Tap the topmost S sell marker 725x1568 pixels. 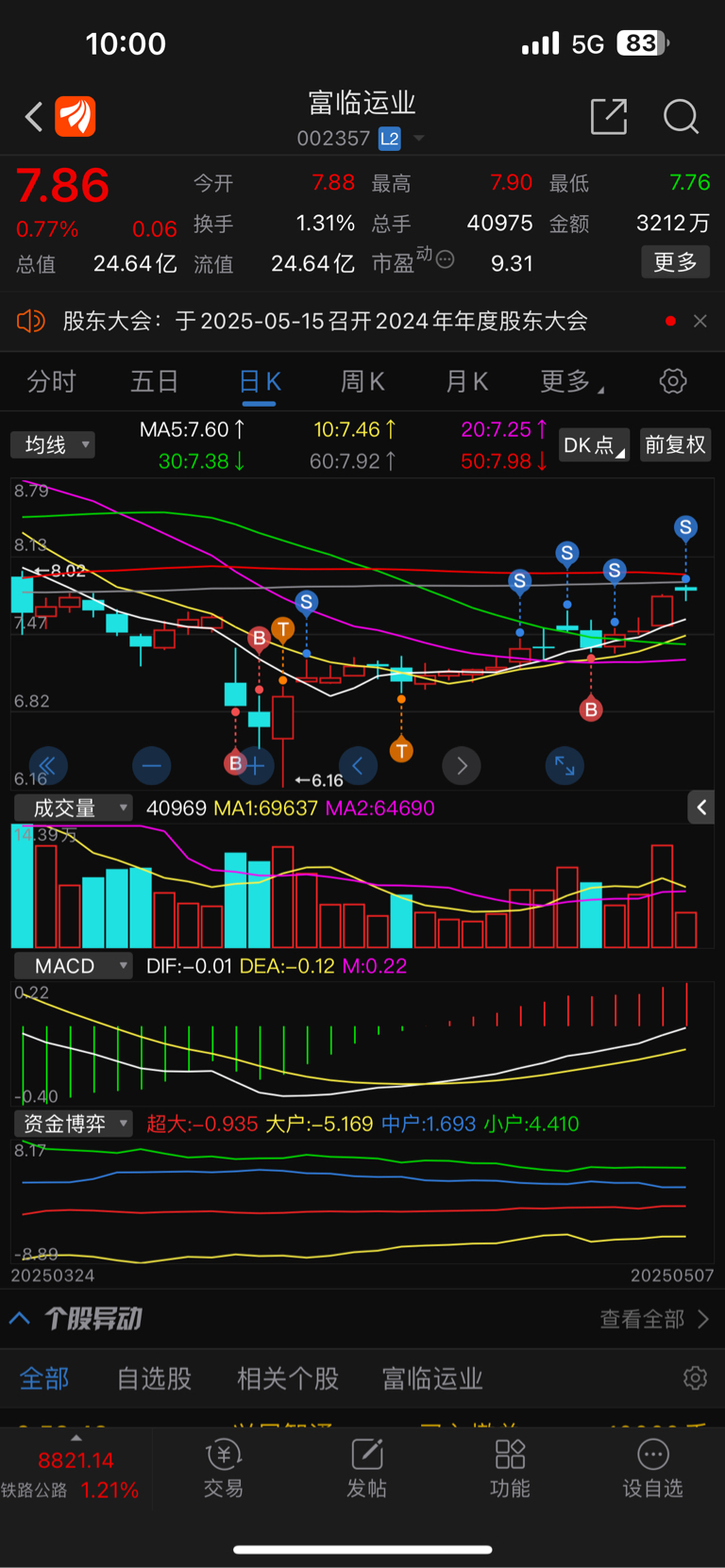[686, 527]
